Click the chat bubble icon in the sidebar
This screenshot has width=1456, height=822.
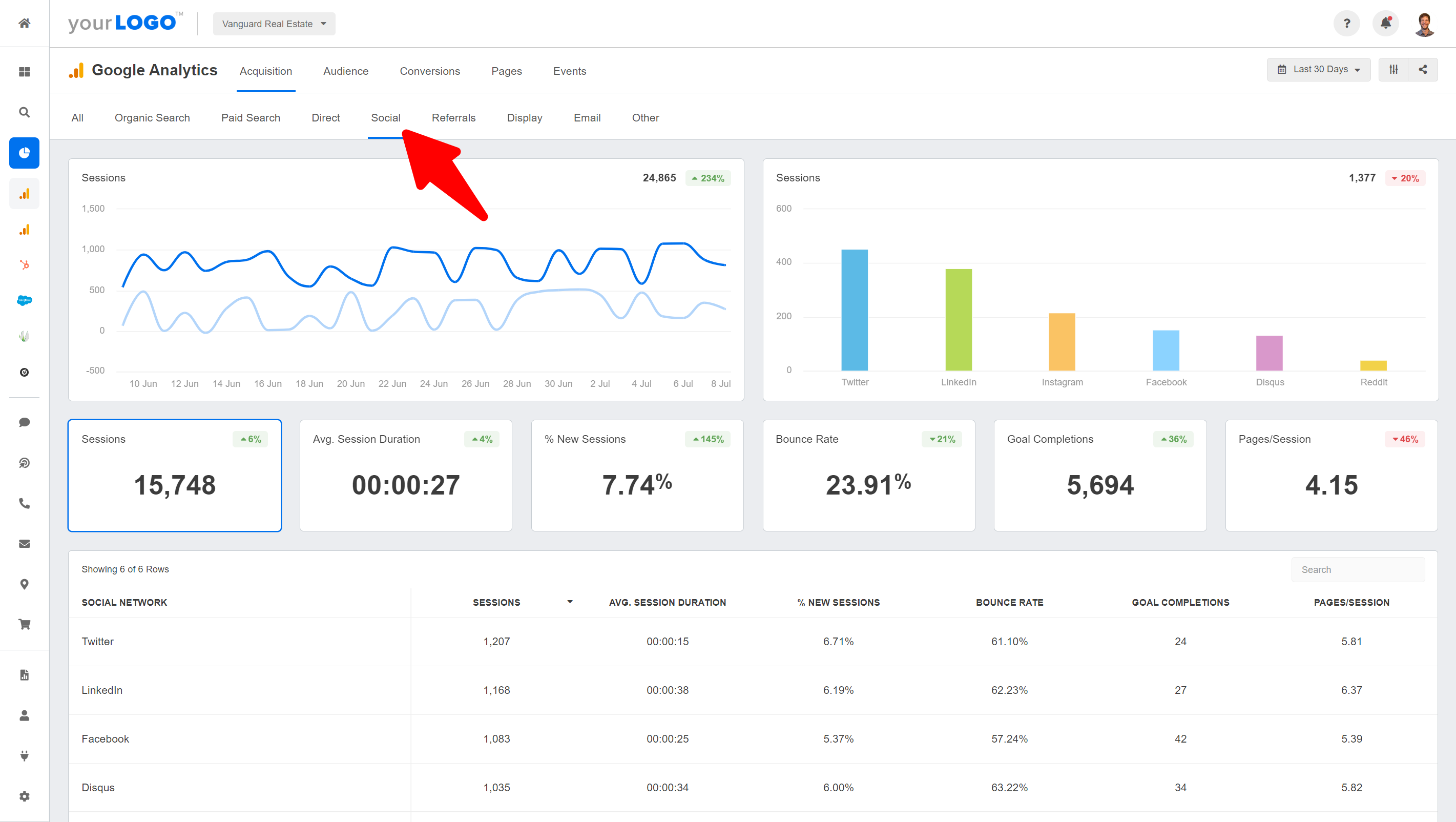24,422
